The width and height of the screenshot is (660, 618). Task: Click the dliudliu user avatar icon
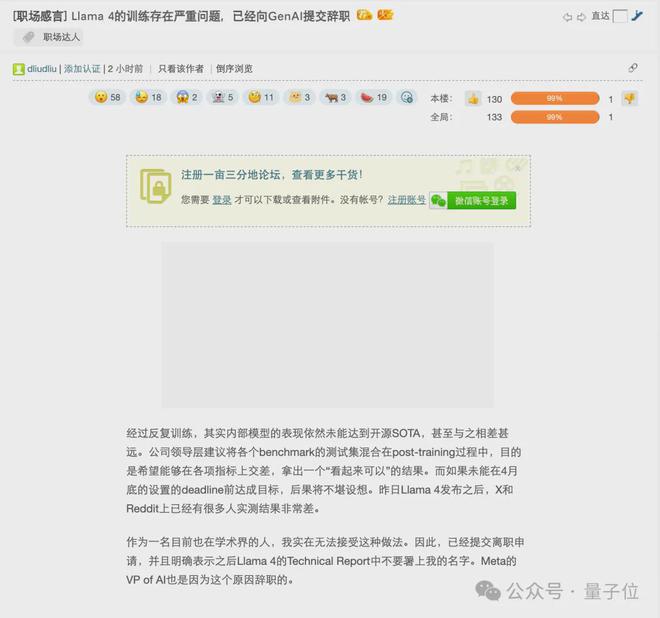[19, 69]
